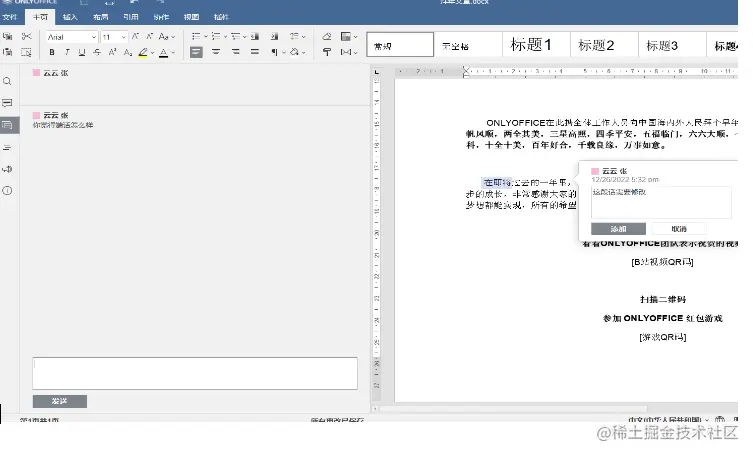
Task: Expand the multilevel list dropdown arrow
Action: [244, 36]
